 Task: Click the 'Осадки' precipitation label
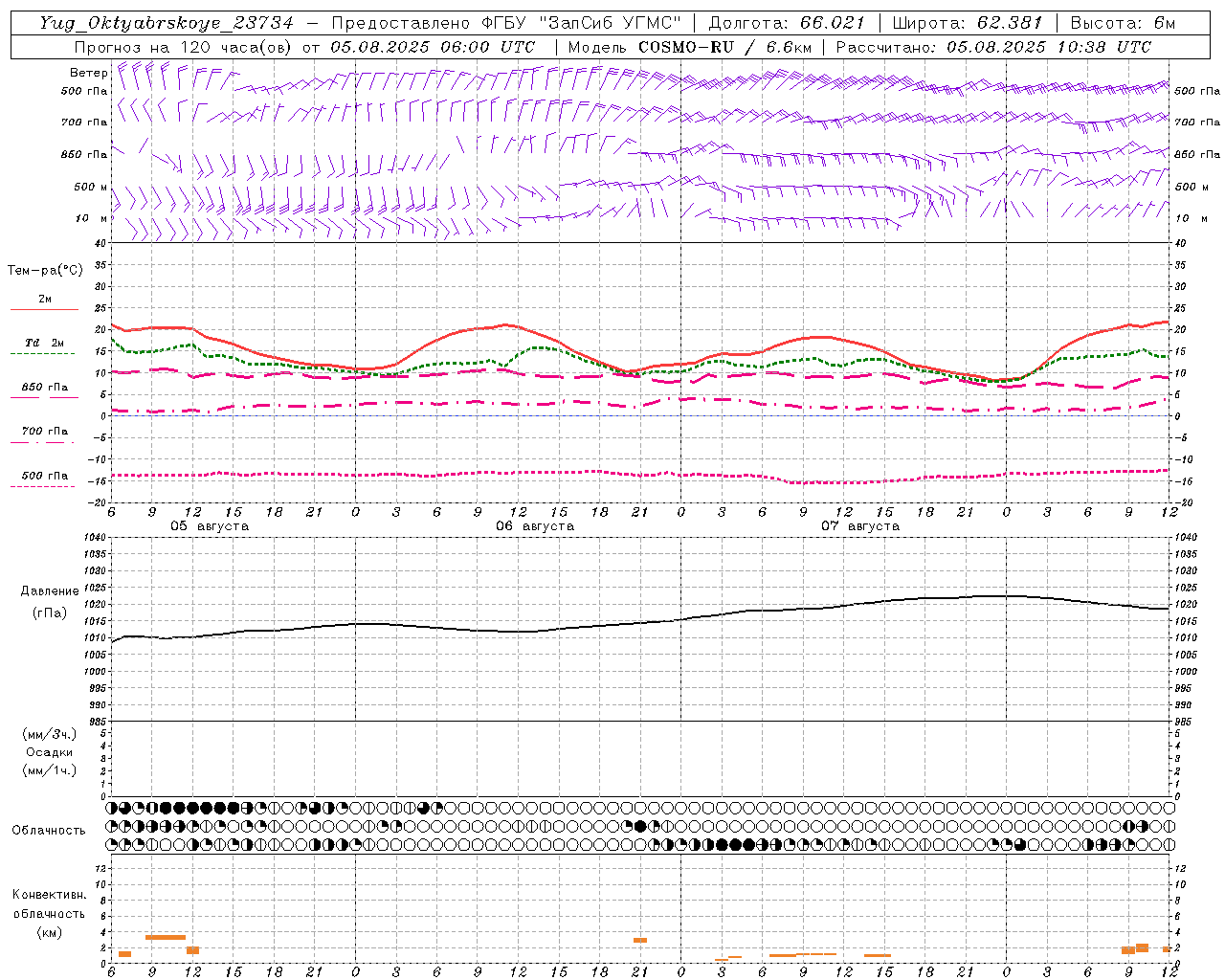click(x=50, y=752)
